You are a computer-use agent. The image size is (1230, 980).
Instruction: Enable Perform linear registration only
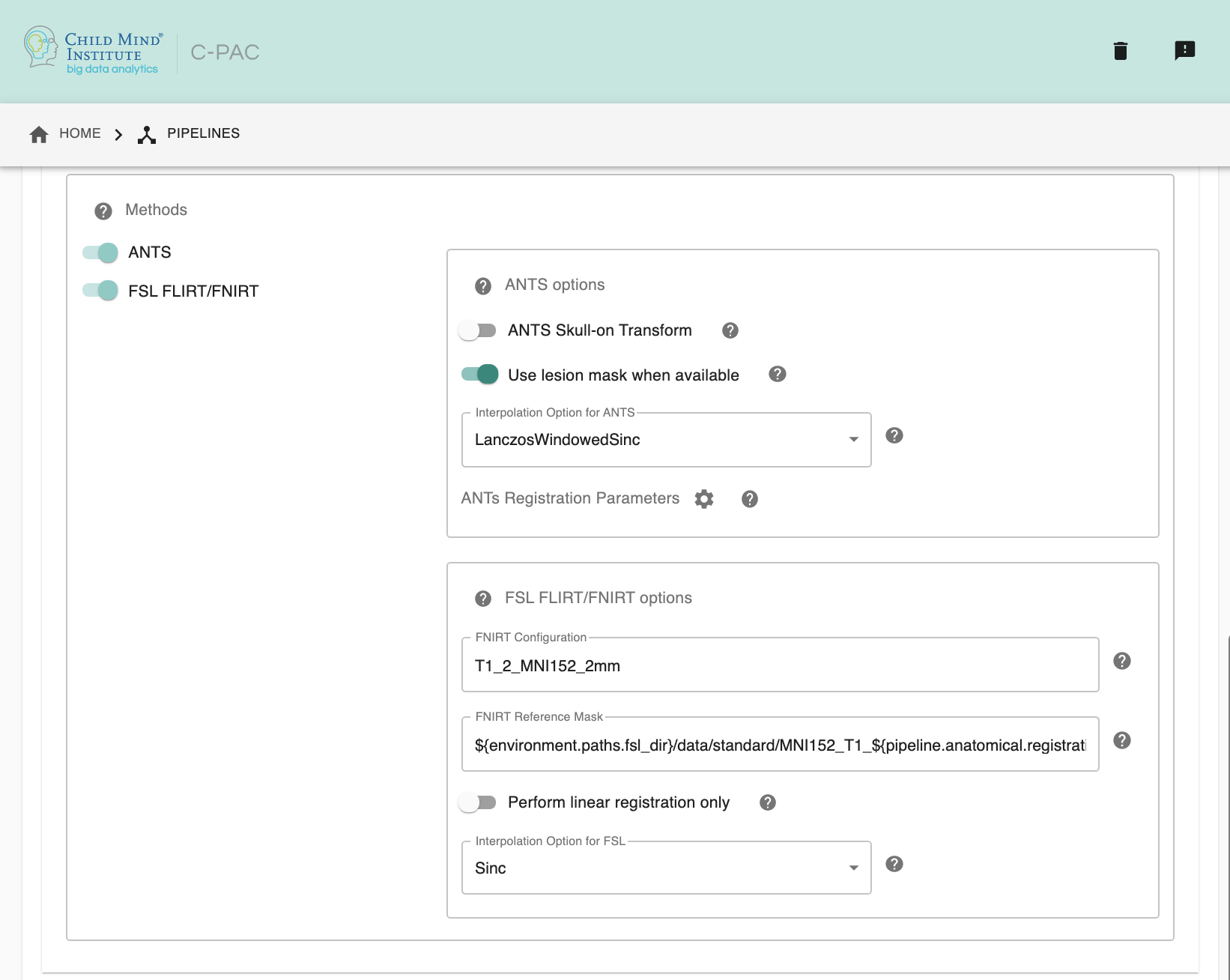pos(478,802)
